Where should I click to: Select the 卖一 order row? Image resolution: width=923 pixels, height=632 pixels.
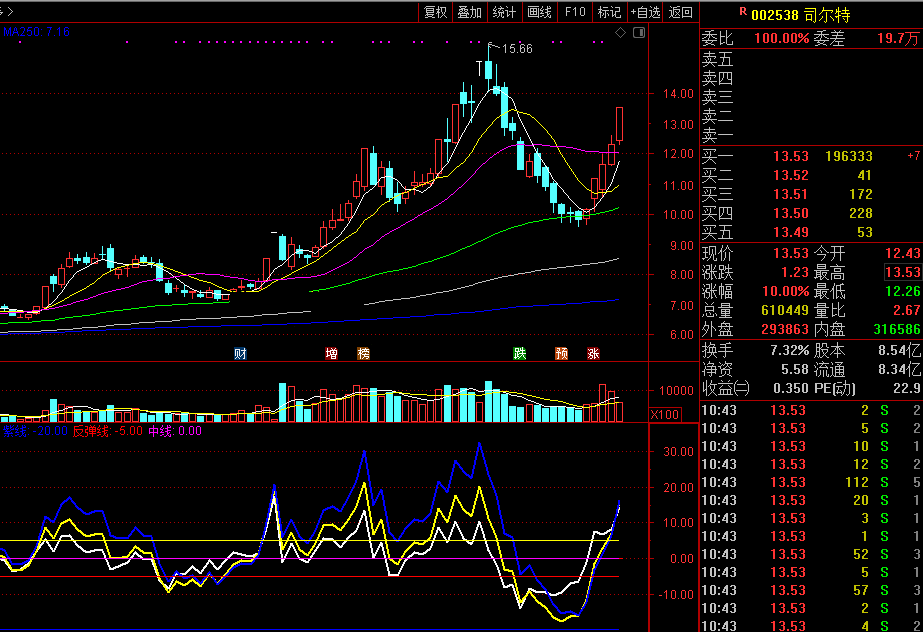coord(811,135)
